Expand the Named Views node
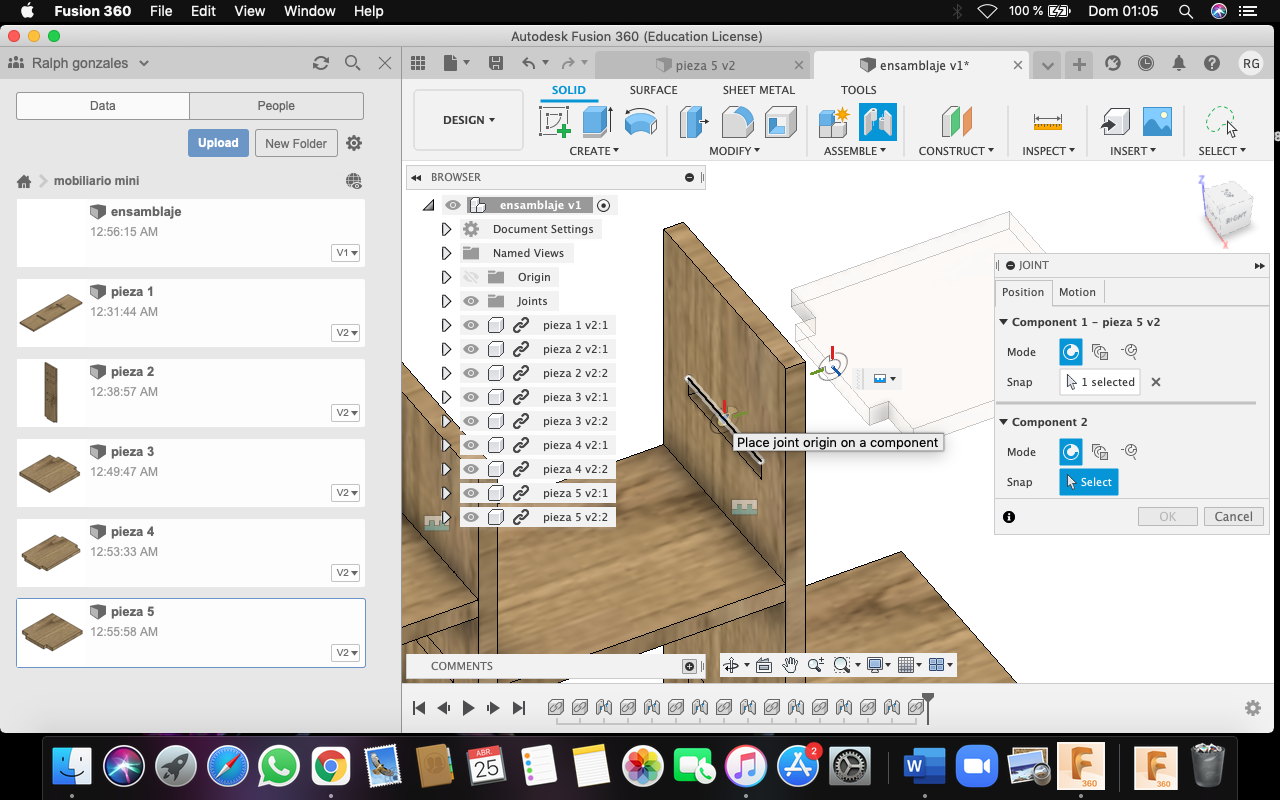 (447, 253)
